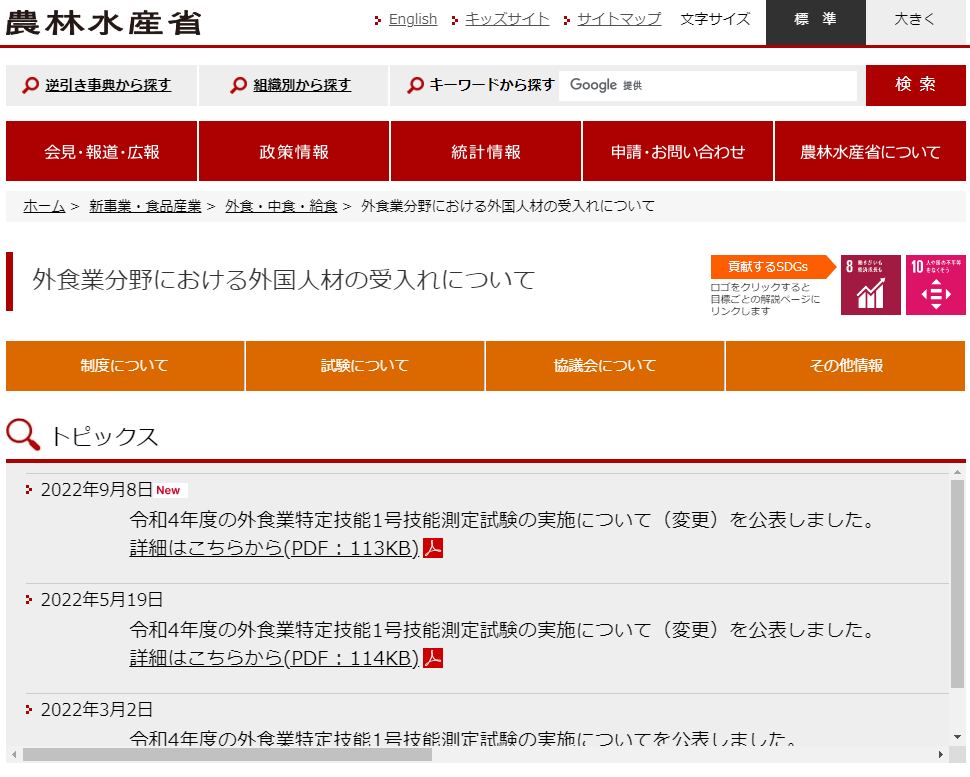Click the 農林水産省 ministry logo
970x777 pixels.
(x=103, y=21)
